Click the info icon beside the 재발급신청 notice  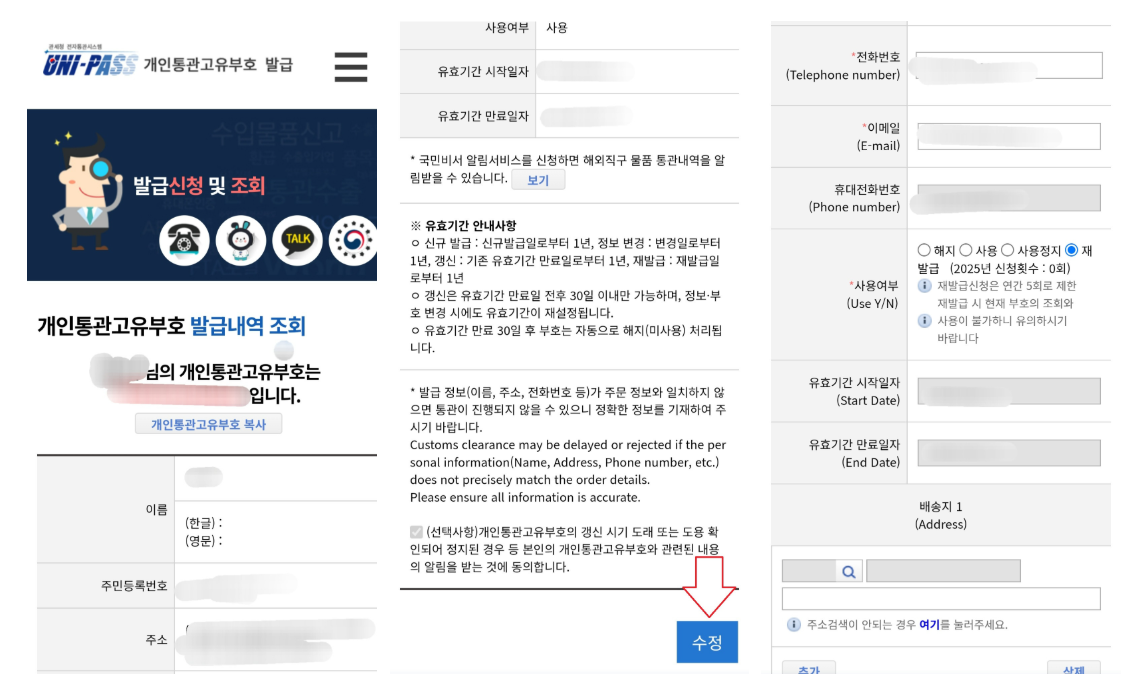924,286
